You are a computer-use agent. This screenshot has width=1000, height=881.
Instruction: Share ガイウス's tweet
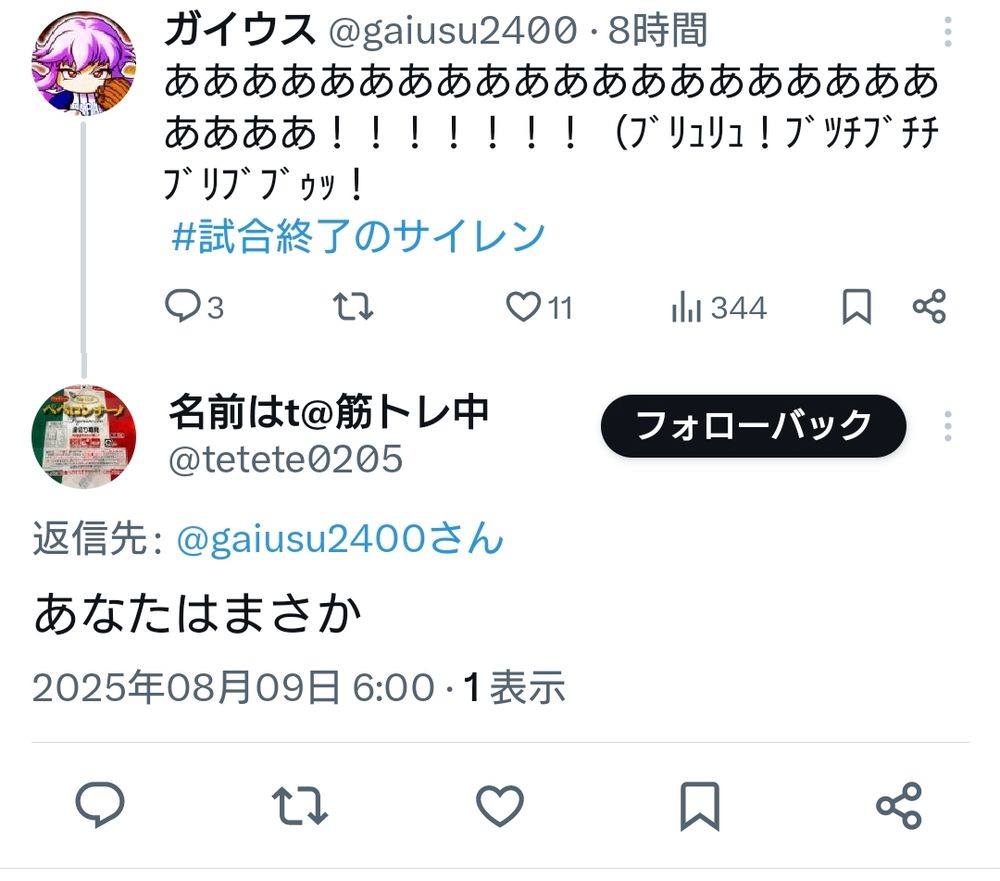point(929,306)
